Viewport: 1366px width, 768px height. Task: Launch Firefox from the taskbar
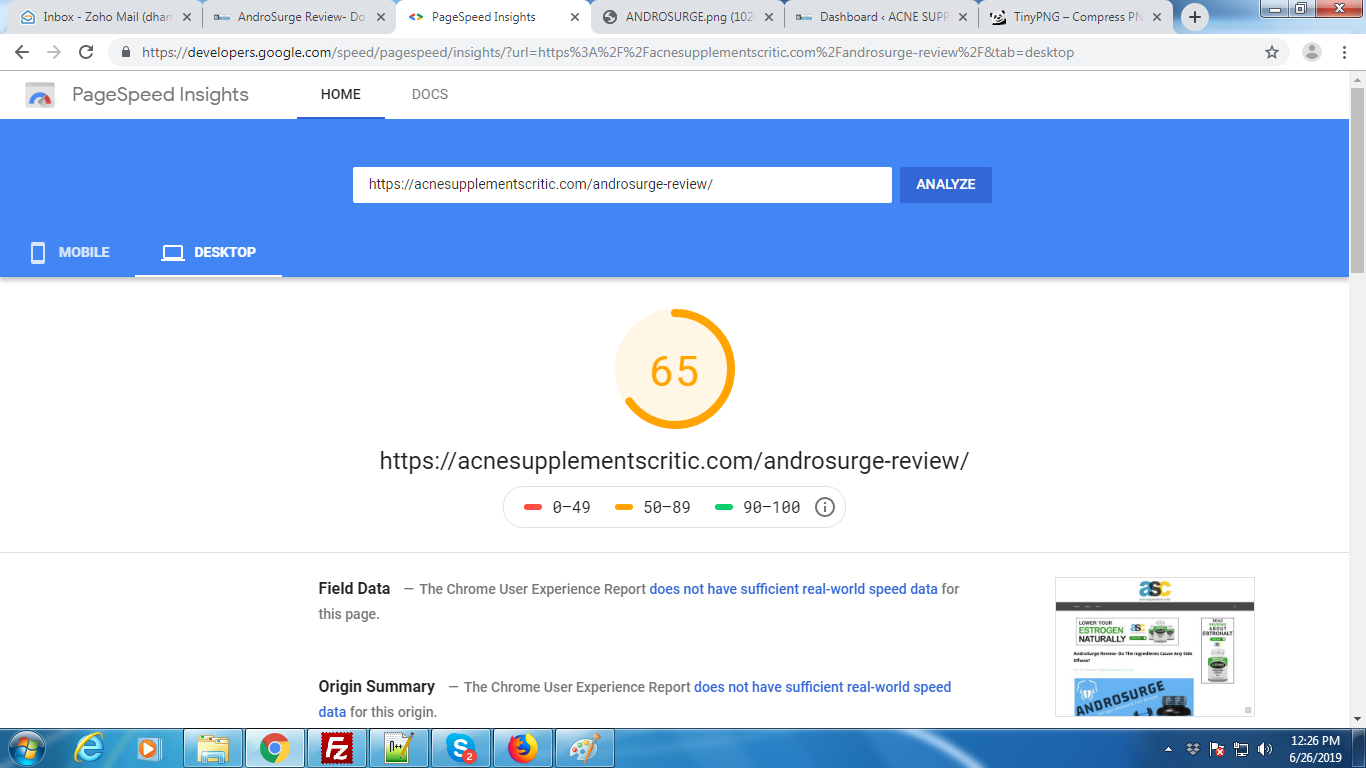522,748
